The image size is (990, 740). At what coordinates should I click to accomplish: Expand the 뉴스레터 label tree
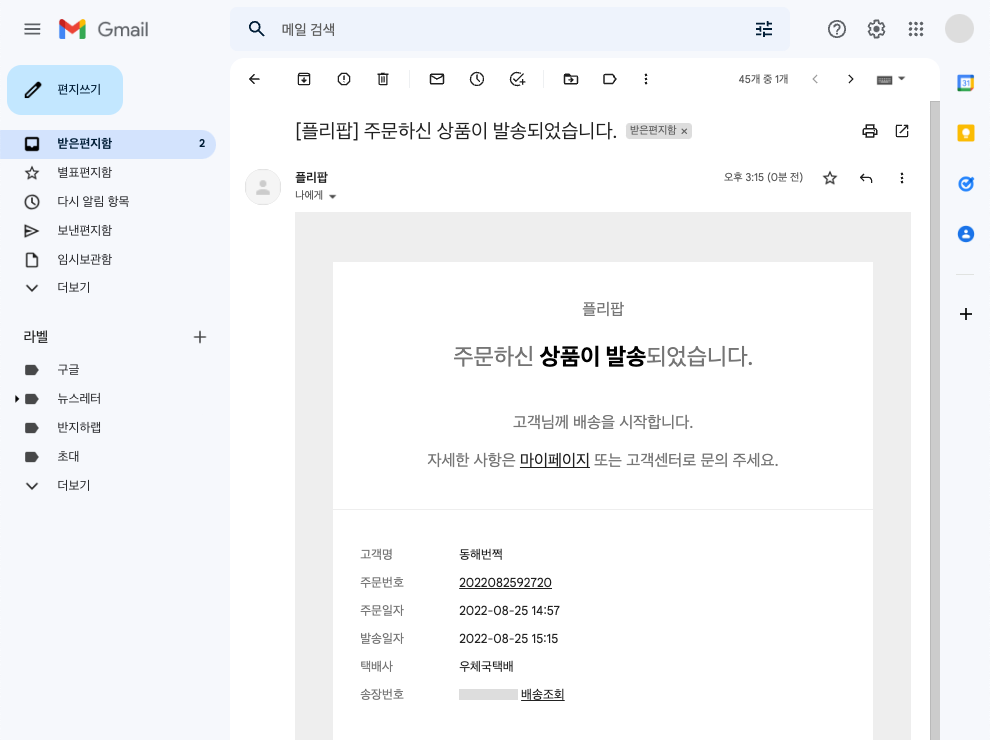click(17, 399)
